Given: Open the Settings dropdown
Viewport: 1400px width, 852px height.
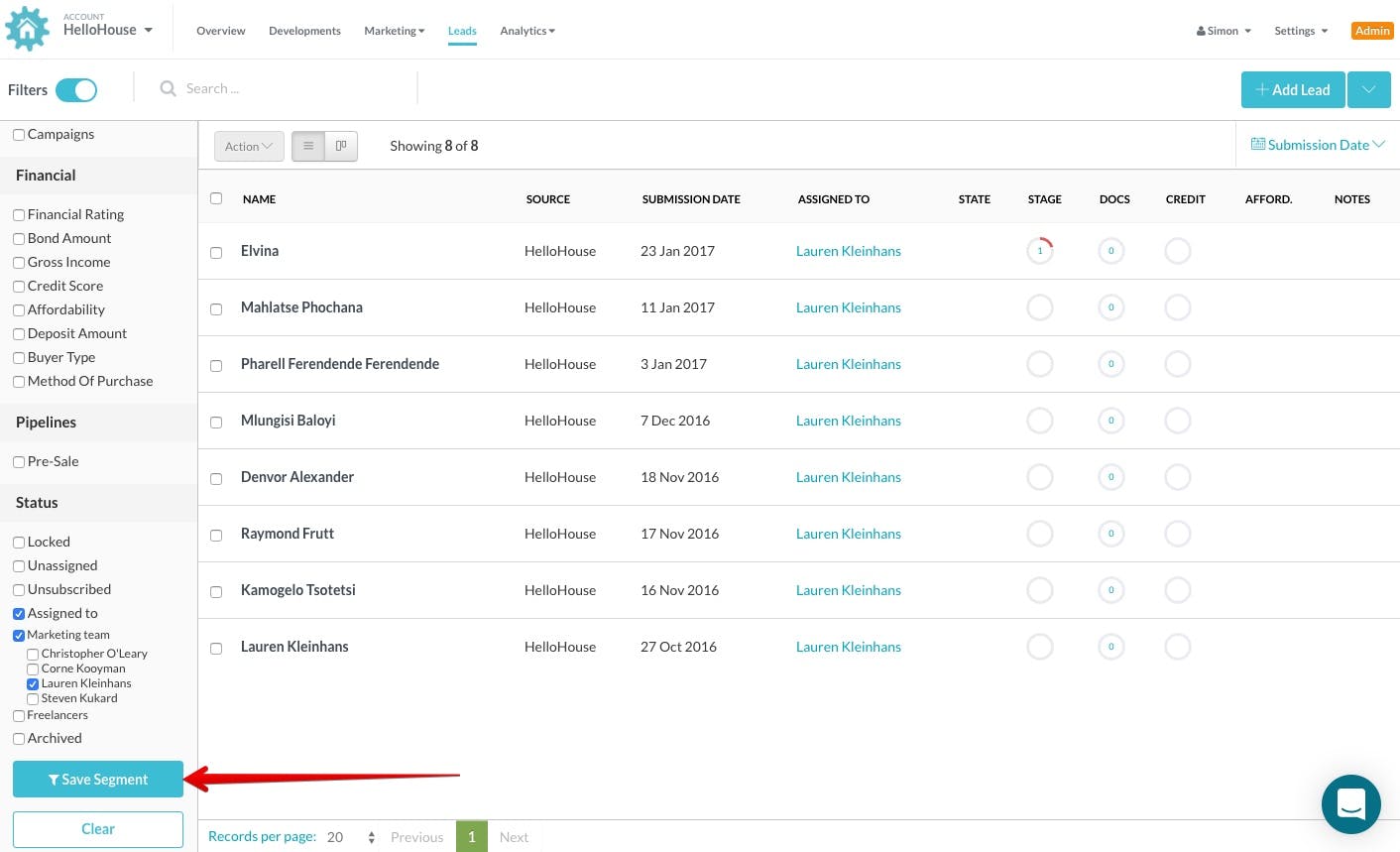Looking at the screenshot, I should (1301, 31).
